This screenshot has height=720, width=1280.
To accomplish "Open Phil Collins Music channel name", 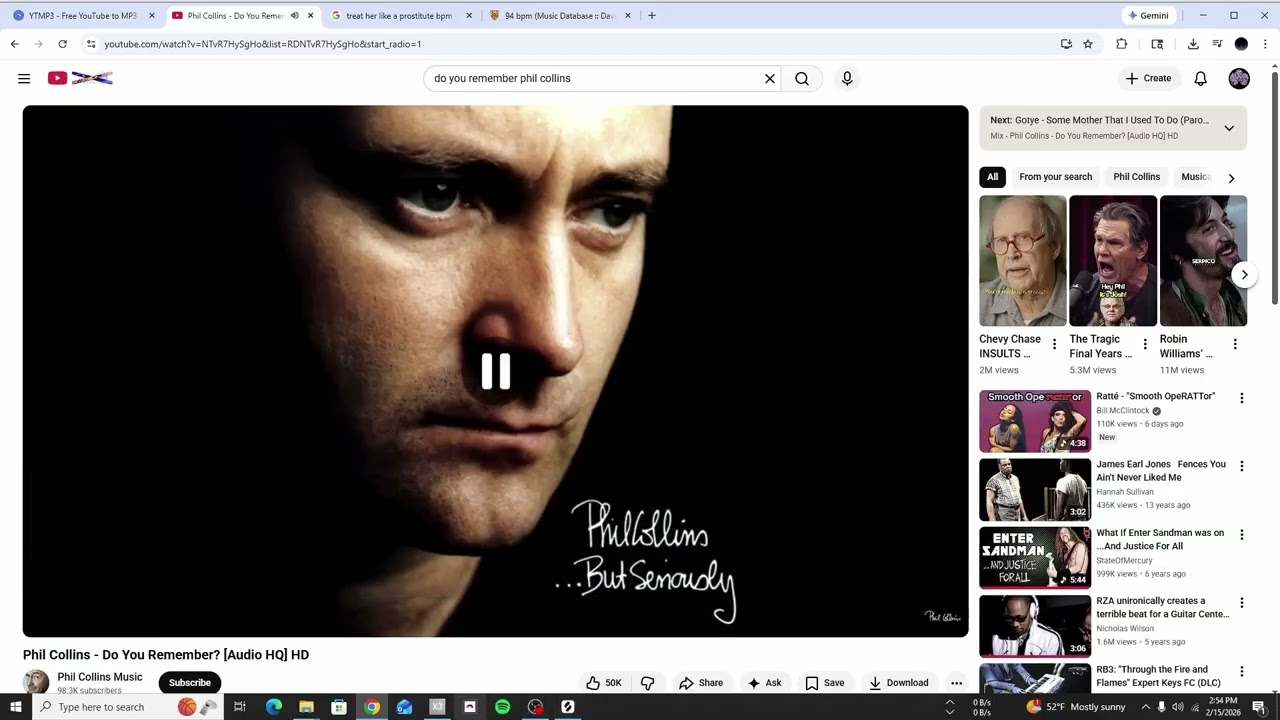I will [x=100, y=677].
